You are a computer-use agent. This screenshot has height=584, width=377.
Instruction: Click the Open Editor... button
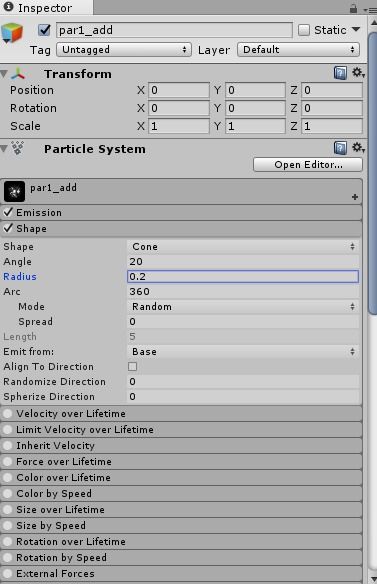[x=308, y=165]
